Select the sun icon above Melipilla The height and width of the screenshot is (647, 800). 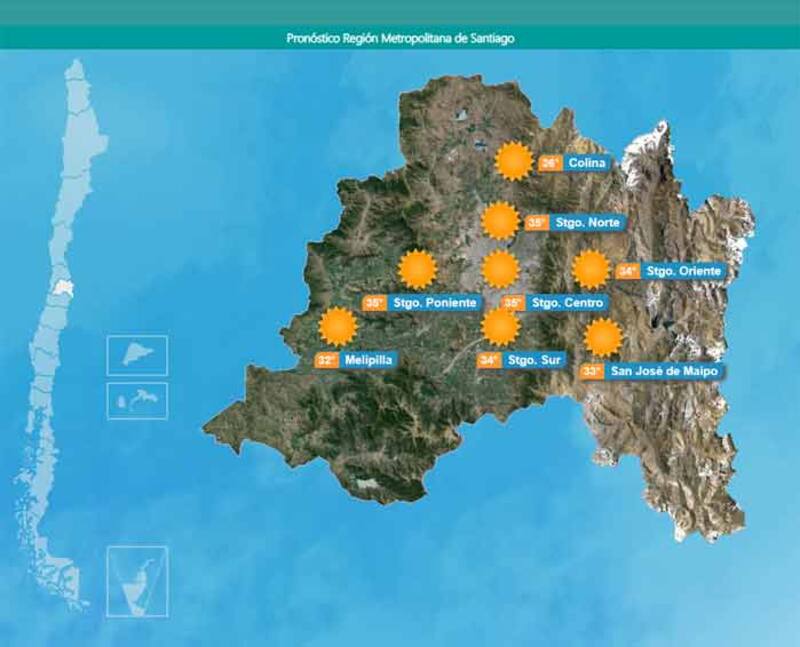point(337,326)
